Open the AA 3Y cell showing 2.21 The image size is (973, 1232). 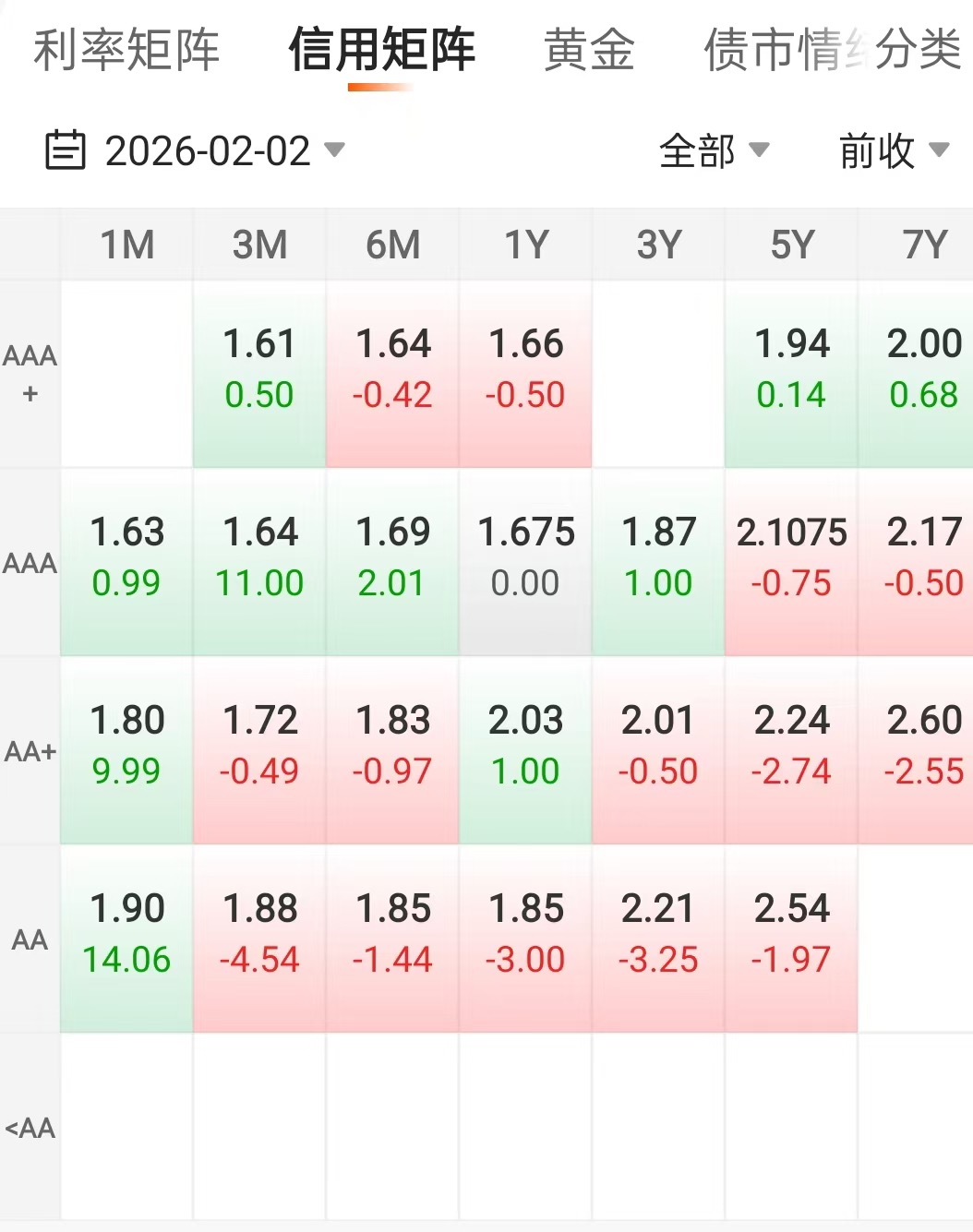[658, 939]
